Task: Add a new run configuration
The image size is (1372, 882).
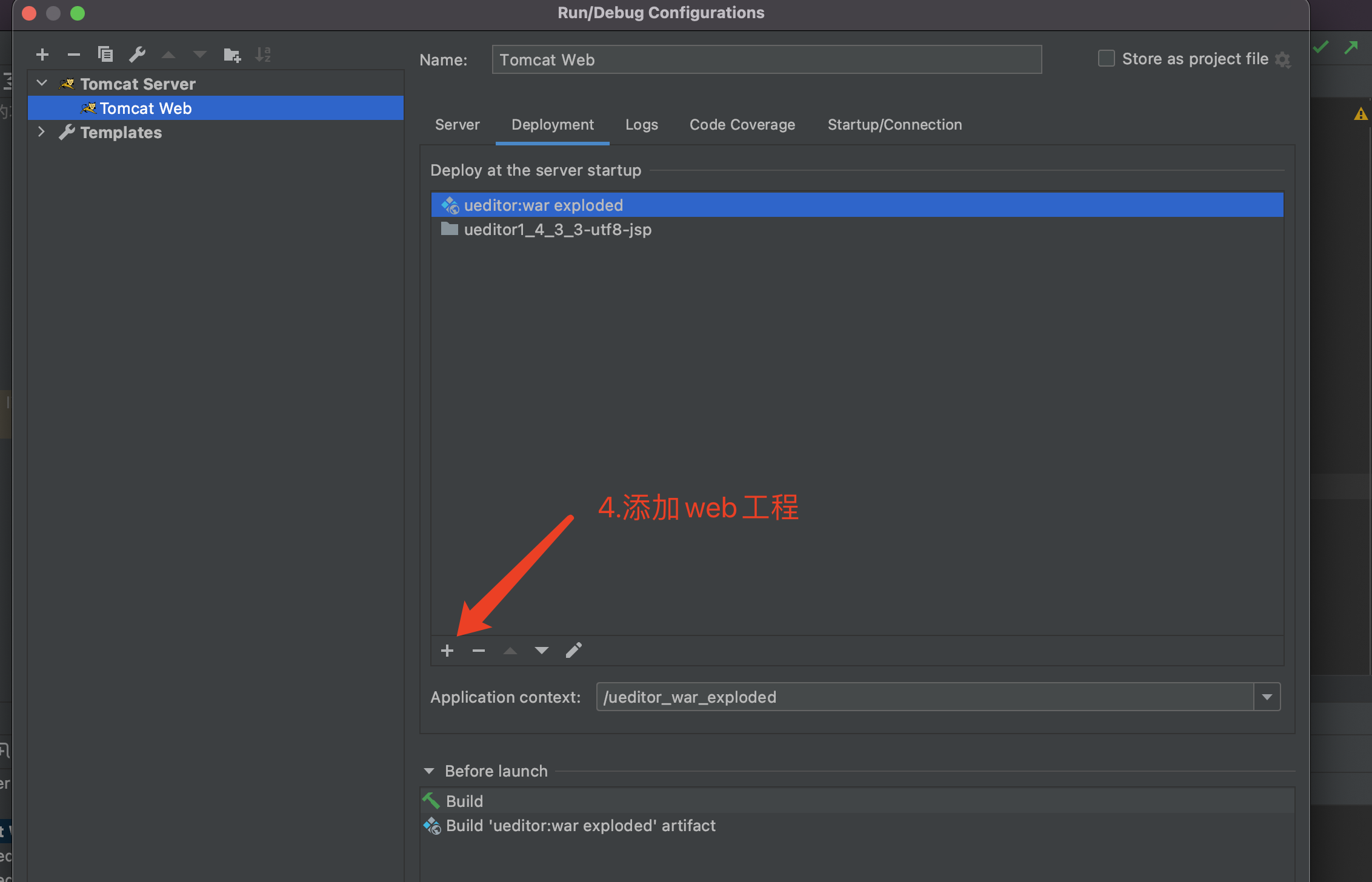Action: (x=42, y=55)
